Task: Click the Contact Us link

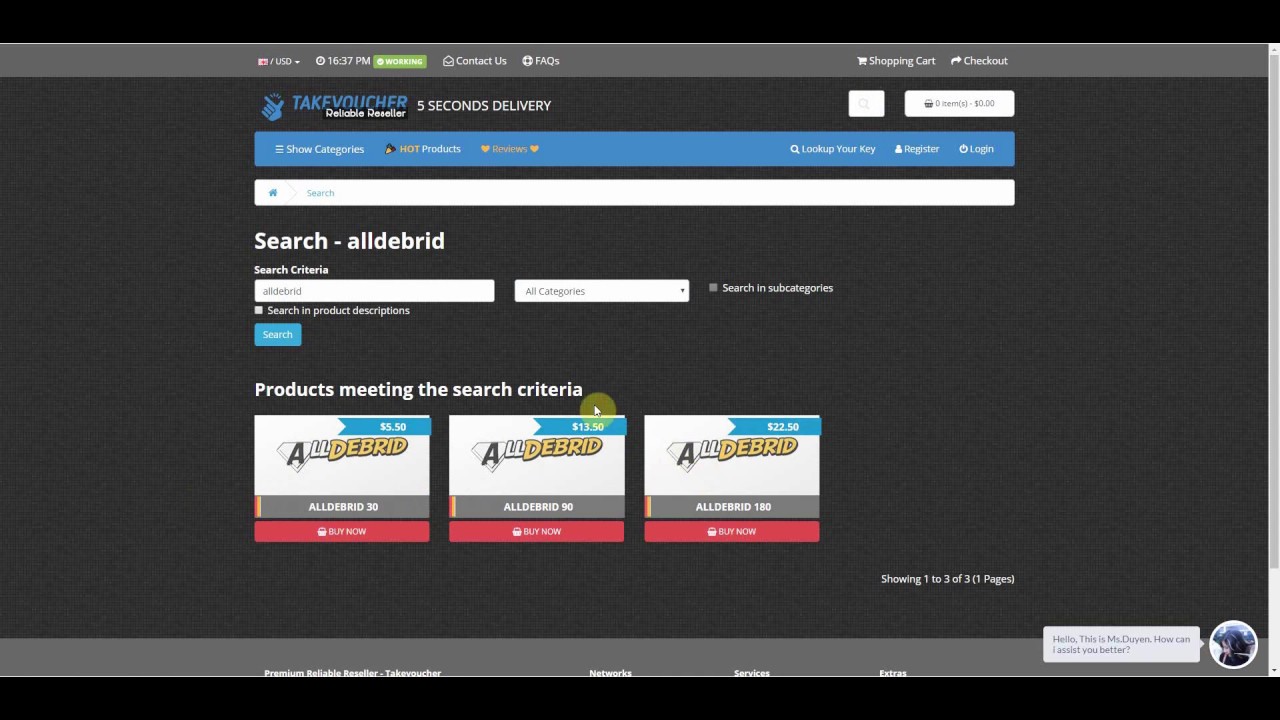Action: point(475,61)
